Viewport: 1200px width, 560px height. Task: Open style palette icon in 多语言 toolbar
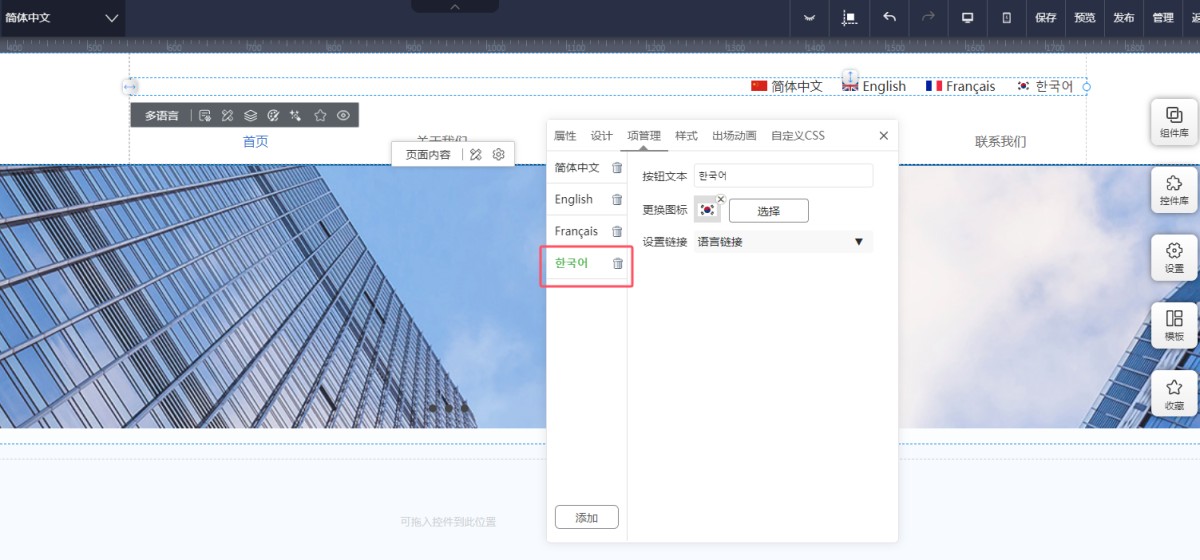click(x=274, y=116)
